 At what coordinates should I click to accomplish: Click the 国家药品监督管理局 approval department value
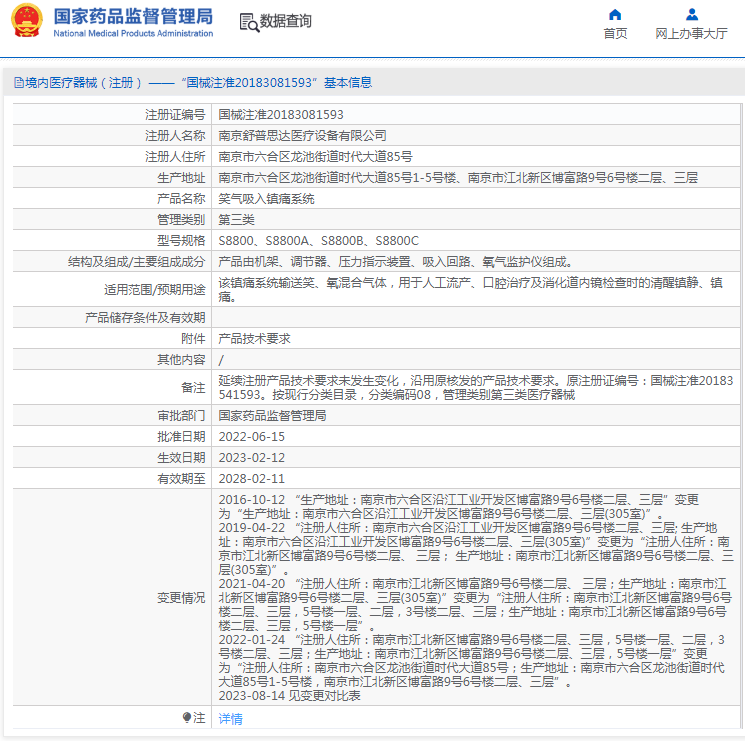coord(272,415)
